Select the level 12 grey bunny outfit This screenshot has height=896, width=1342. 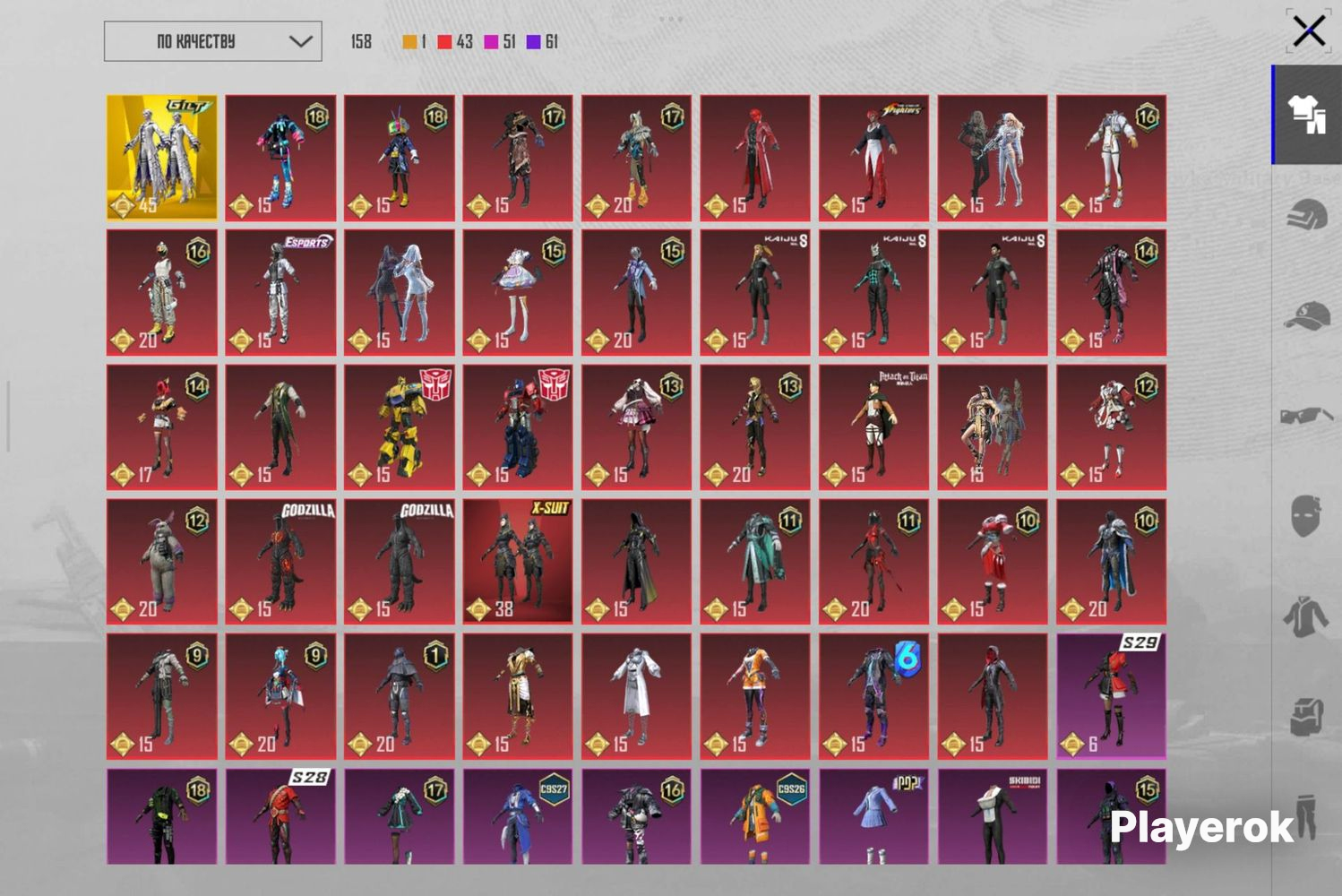162,561
